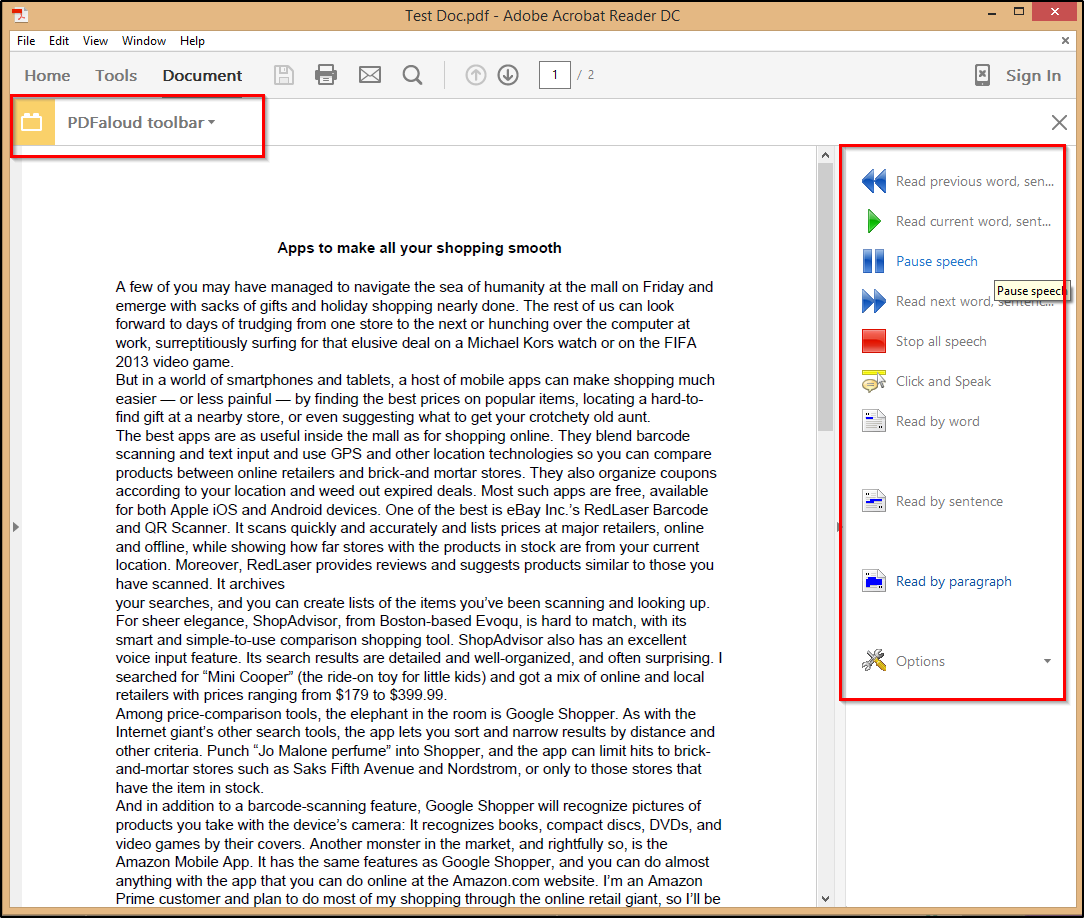This screenshot has width=1084, height=918.
Task: Click the Read by paragraph icon
Action: click(x=874, y=581)
